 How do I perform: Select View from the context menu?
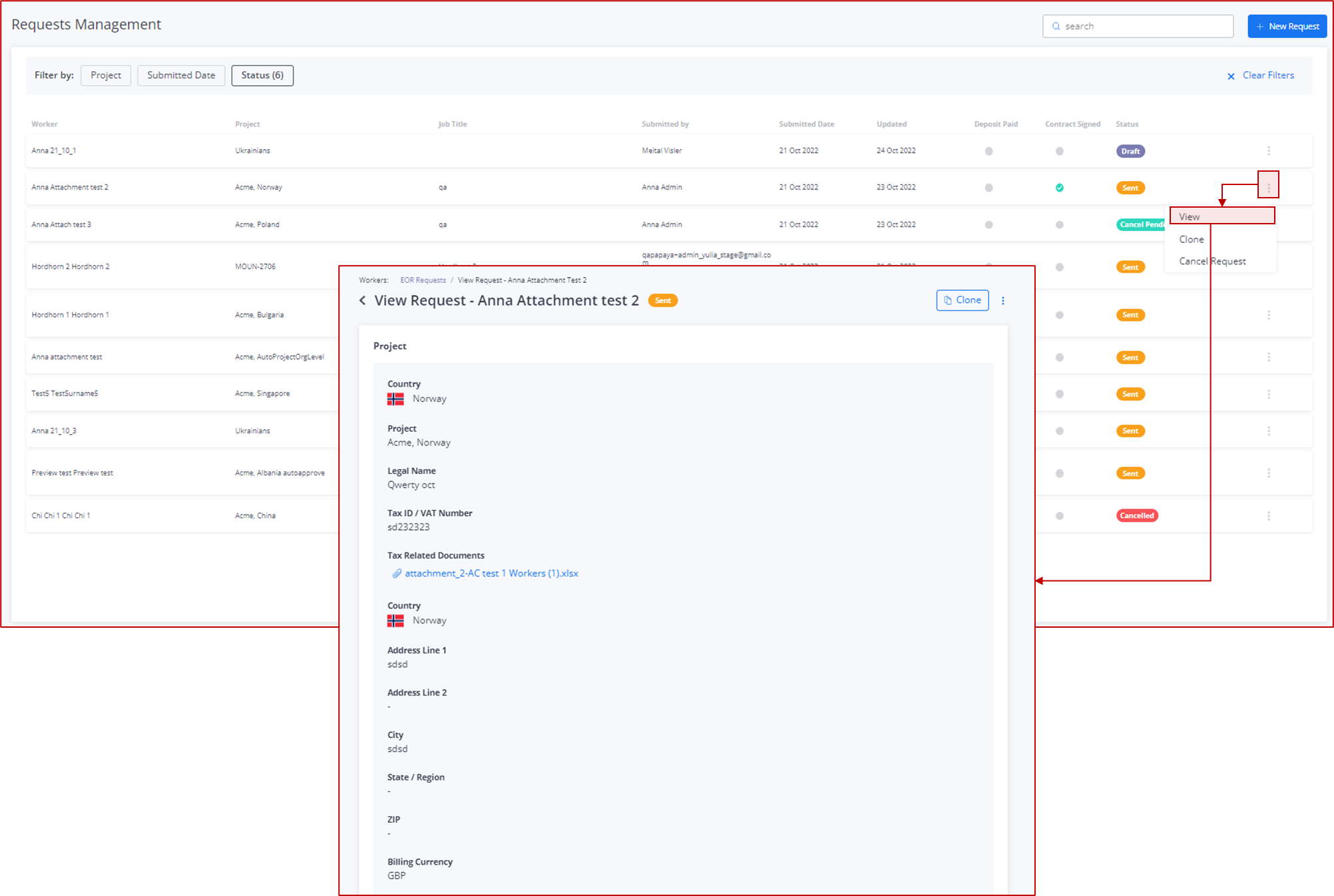click(1222, 216)
